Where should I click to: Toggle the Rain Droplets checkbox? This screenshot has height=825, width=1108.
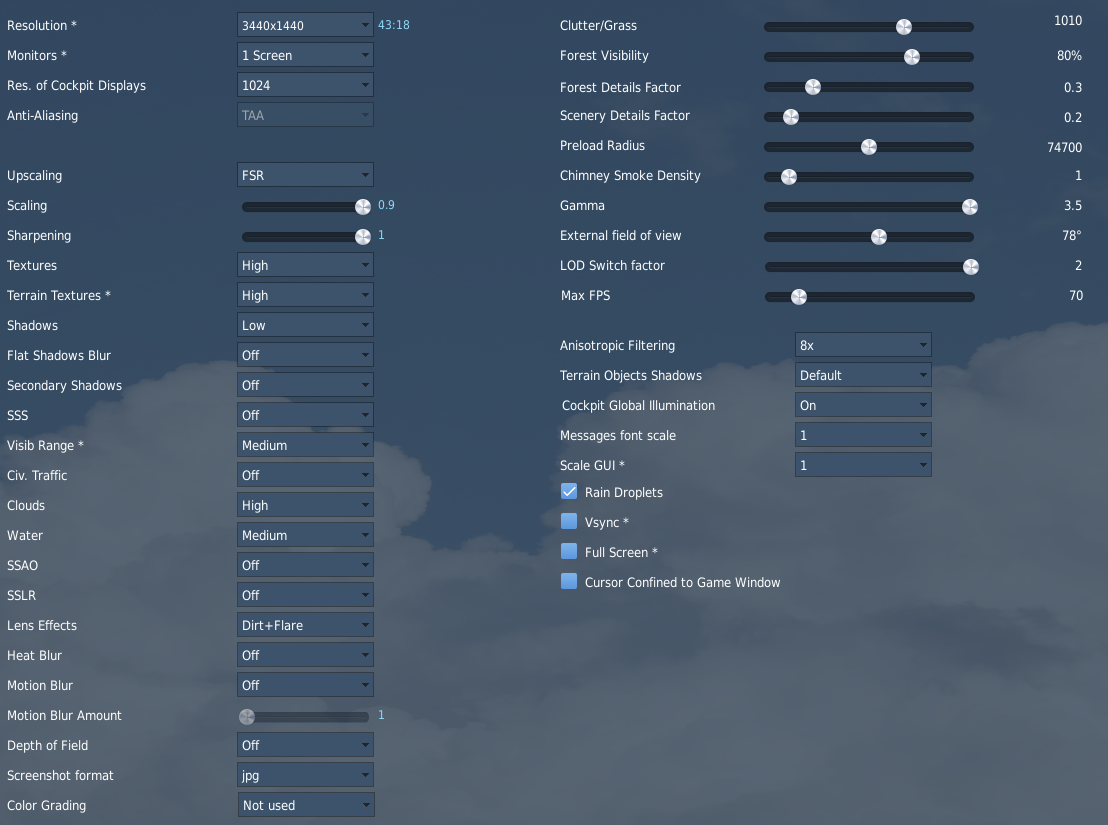point(569,492)
